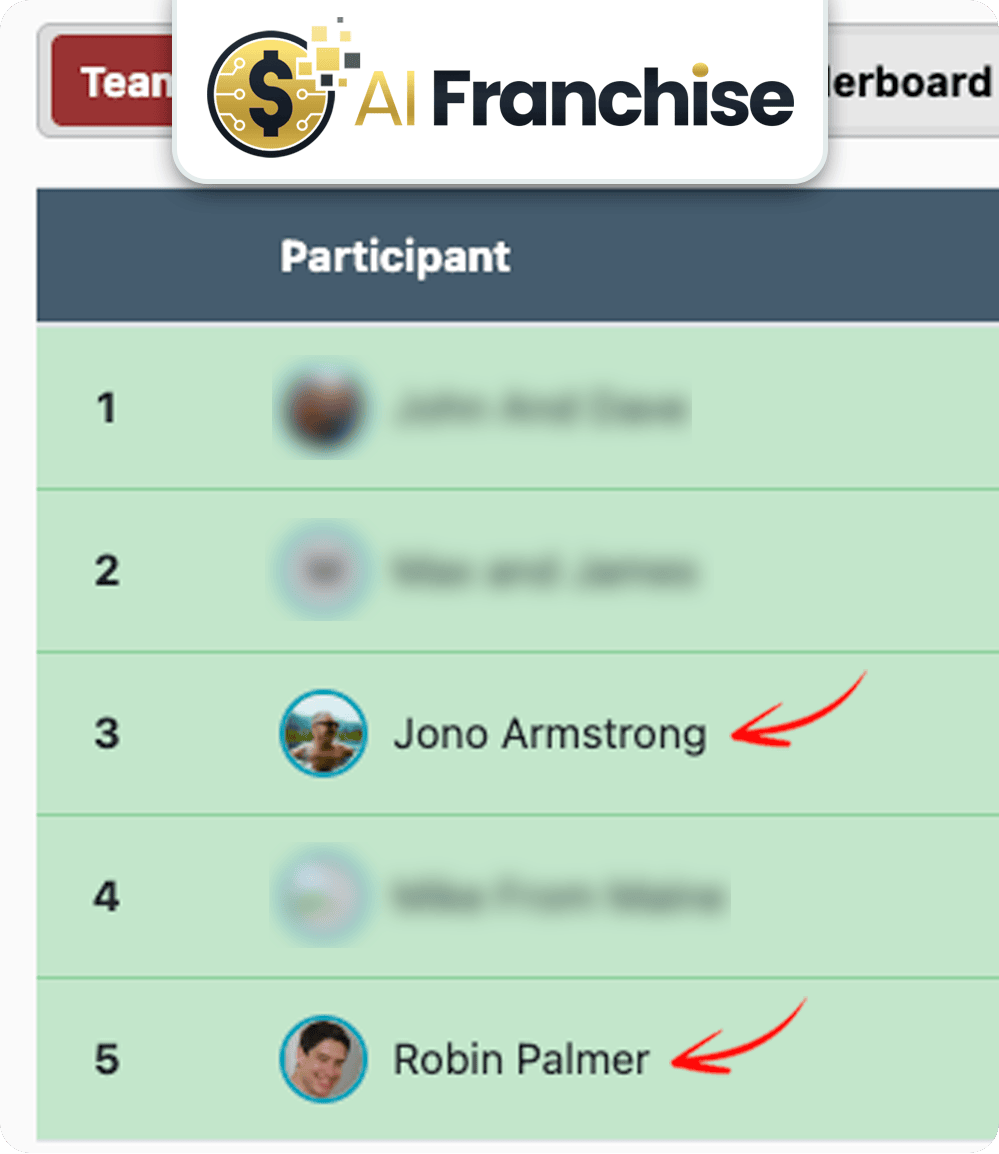This screenshot has height=1154, width=999.
Task: Select the Robin Palmer participant name
Action: point(521,1060)
